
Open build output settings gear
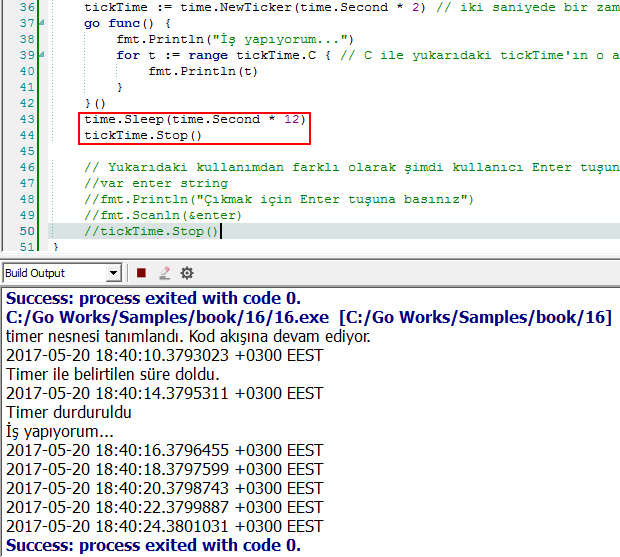pos(187,273)
